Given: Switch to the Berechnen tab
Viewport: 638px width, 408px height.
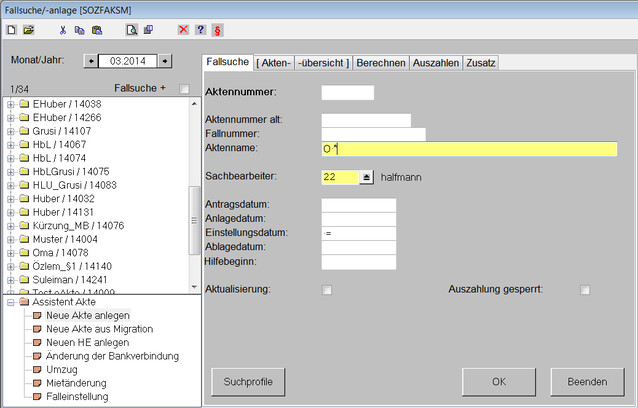Looking at the screenshot, I should (x=381, y=63).
